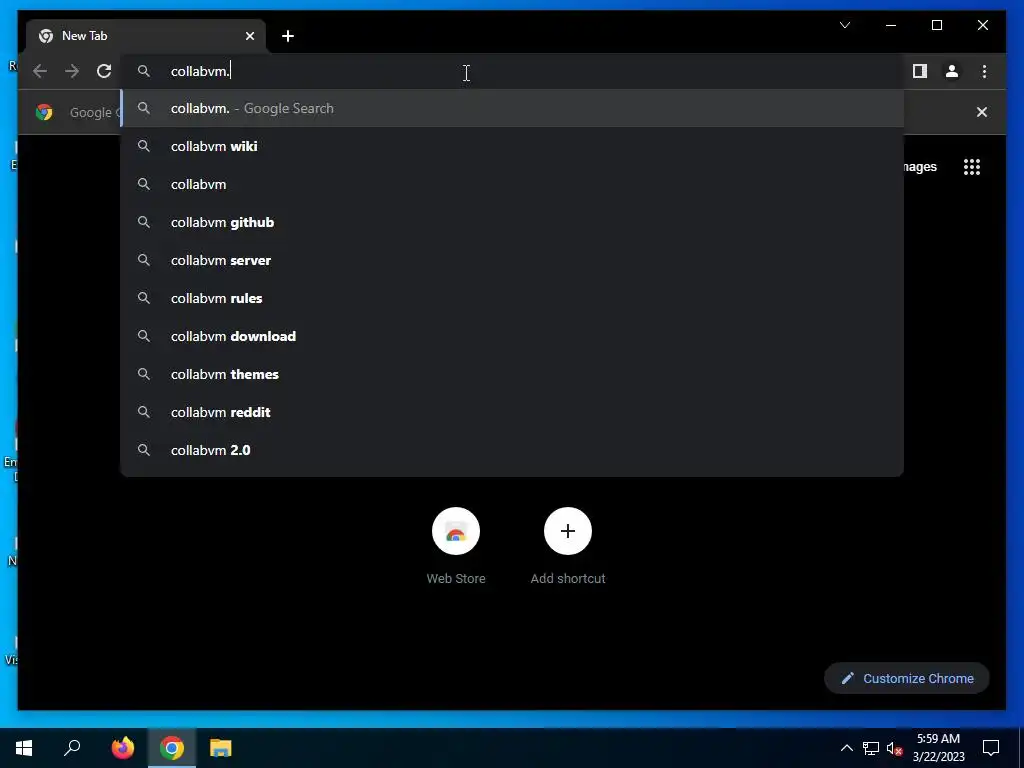Select the 'collabvm rules' suggestion
Viewport: 1024px width, 768px height.
point(513,298)
